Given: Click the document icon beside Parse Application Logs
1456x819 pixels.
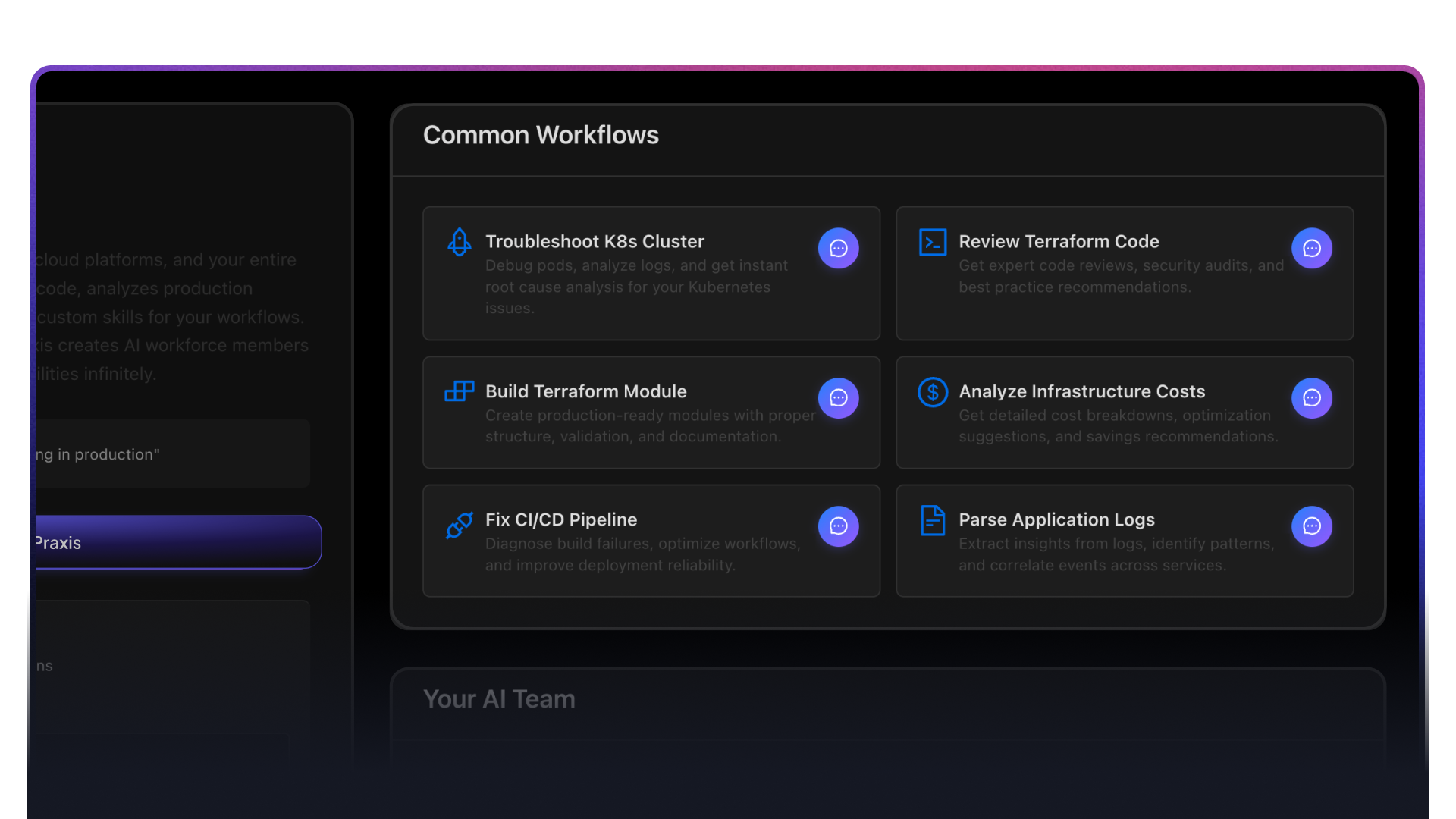Looking at the screenshot, I should coord(932,520).
